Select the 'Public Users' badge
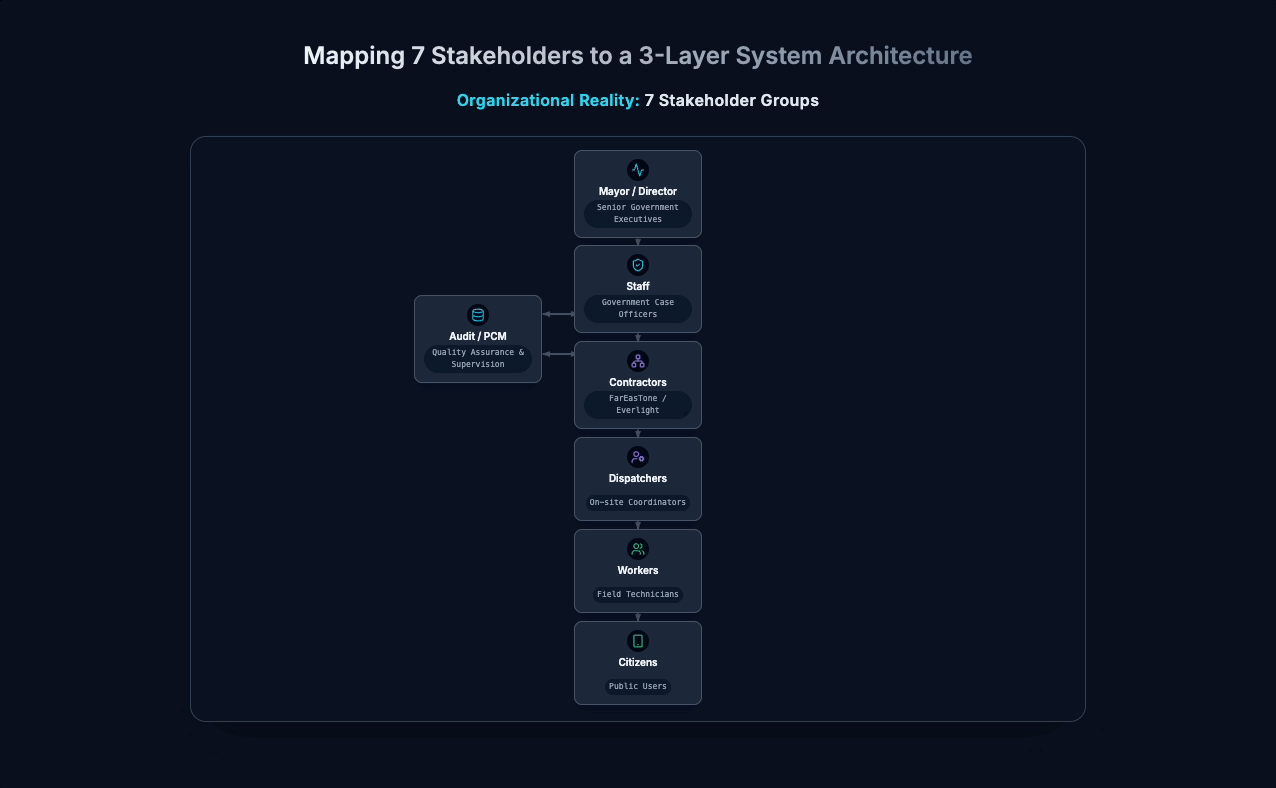1276x788 pixels. click(x=638, y=686)
